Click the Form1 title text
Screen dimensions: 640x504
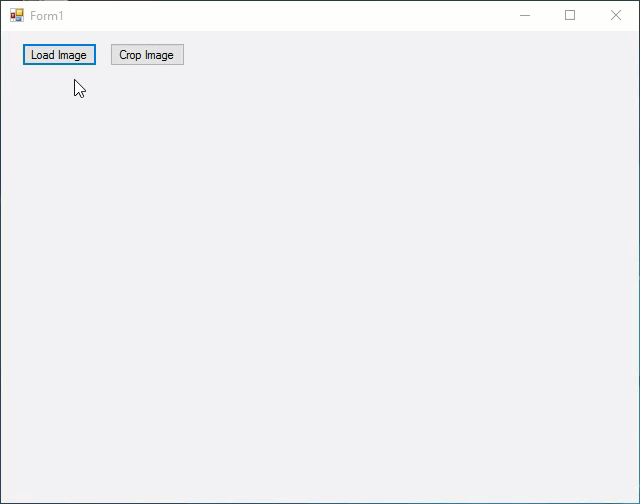(47, 16)
